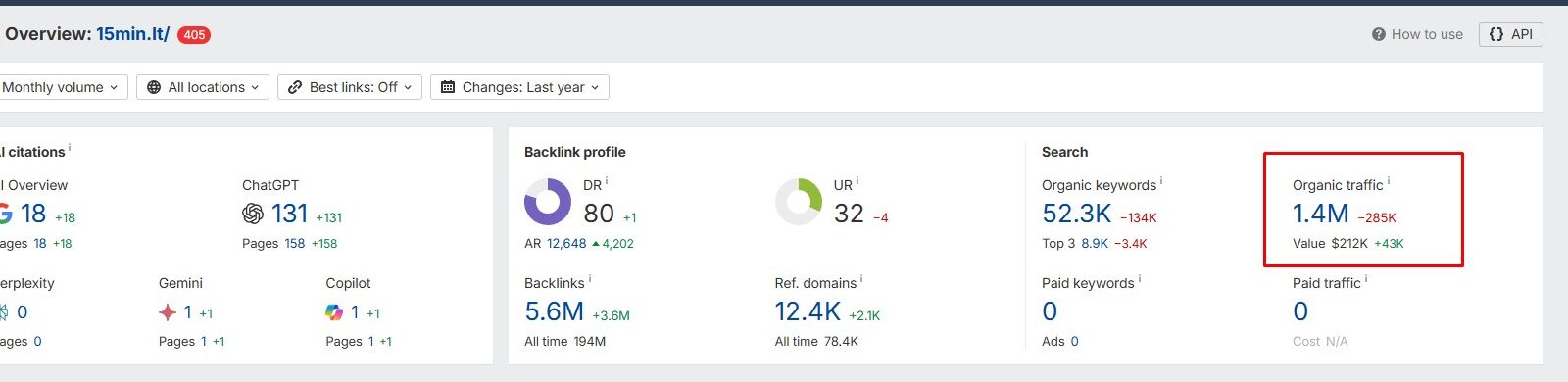Click the ChatGPT Pages 158 value
This screenshot has width=1568, height=382.
click(295, 244)
